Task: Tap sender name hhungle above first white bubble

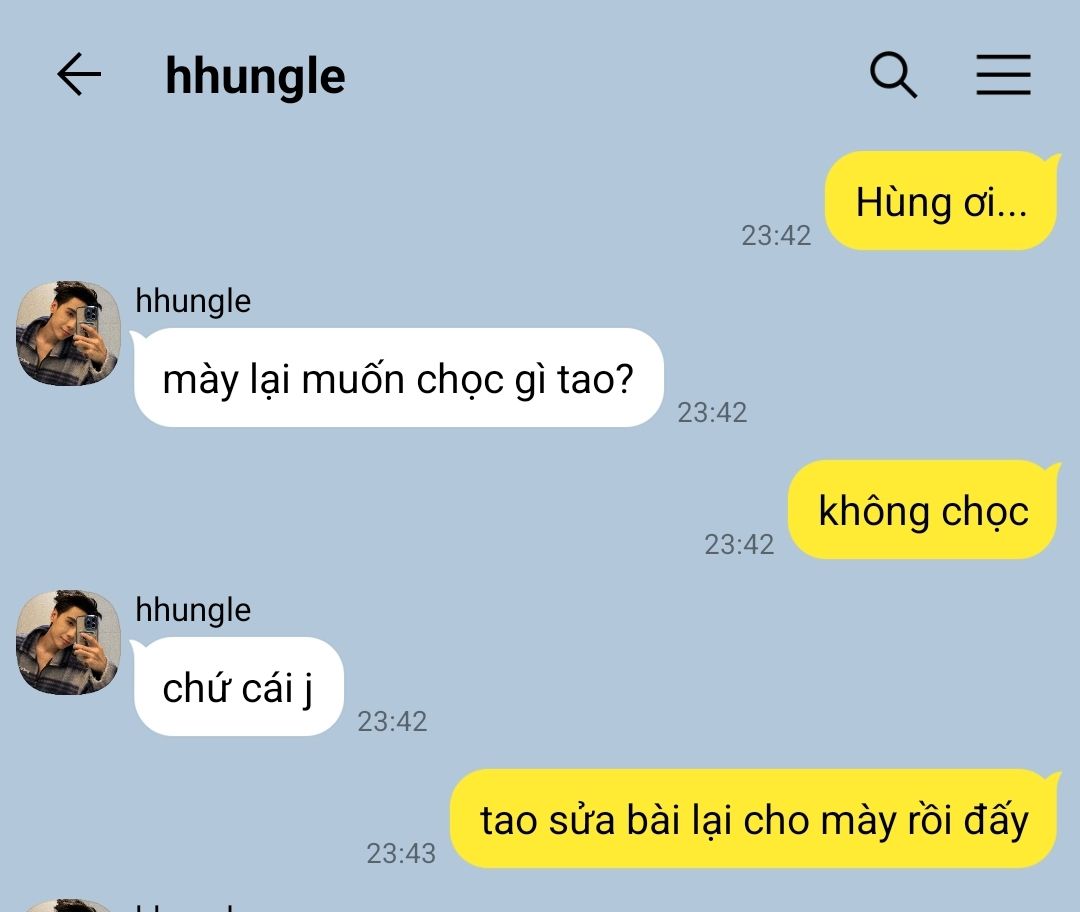Action: (193, 301)
